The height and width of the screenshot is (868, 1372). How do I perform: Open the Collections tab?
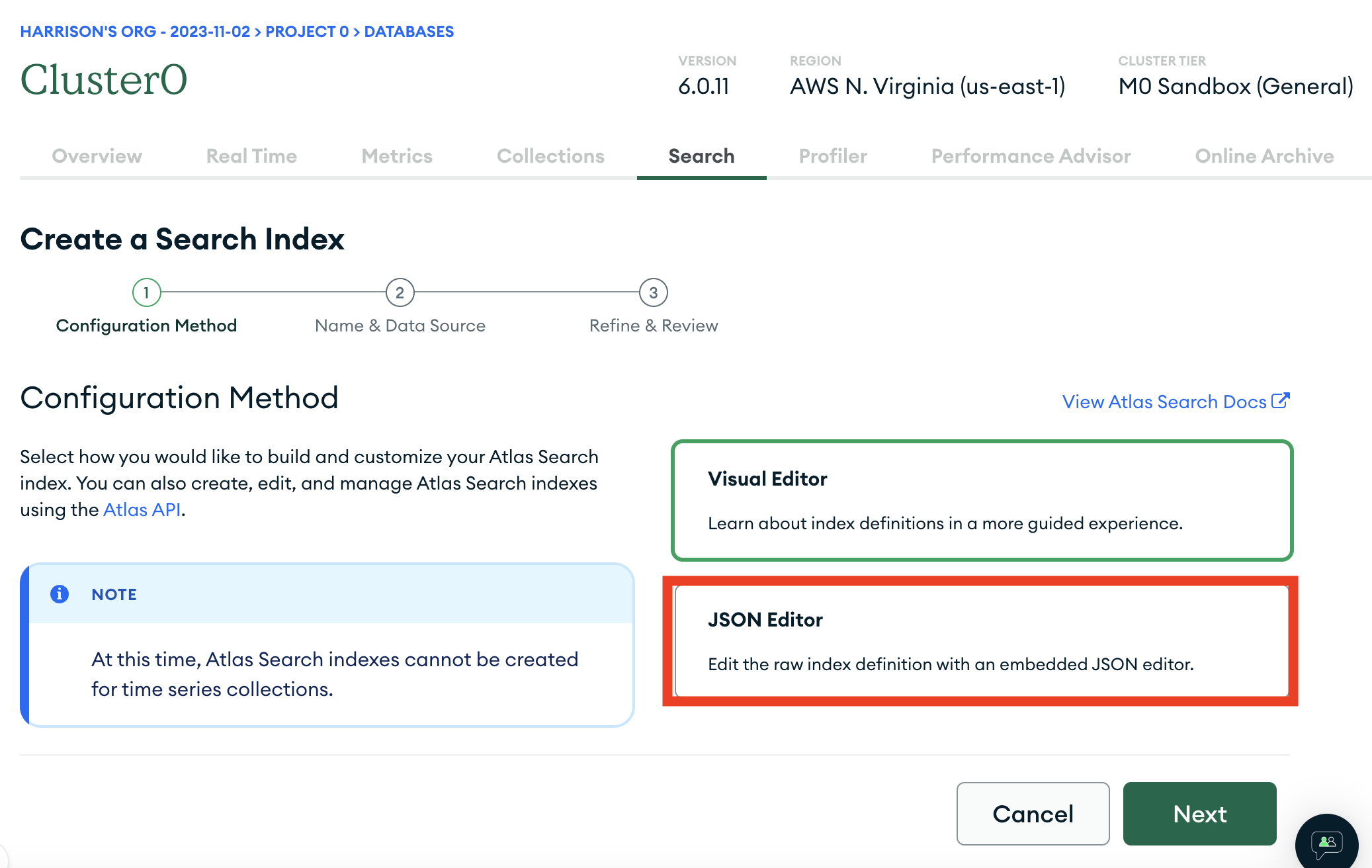tap(550, 156)
